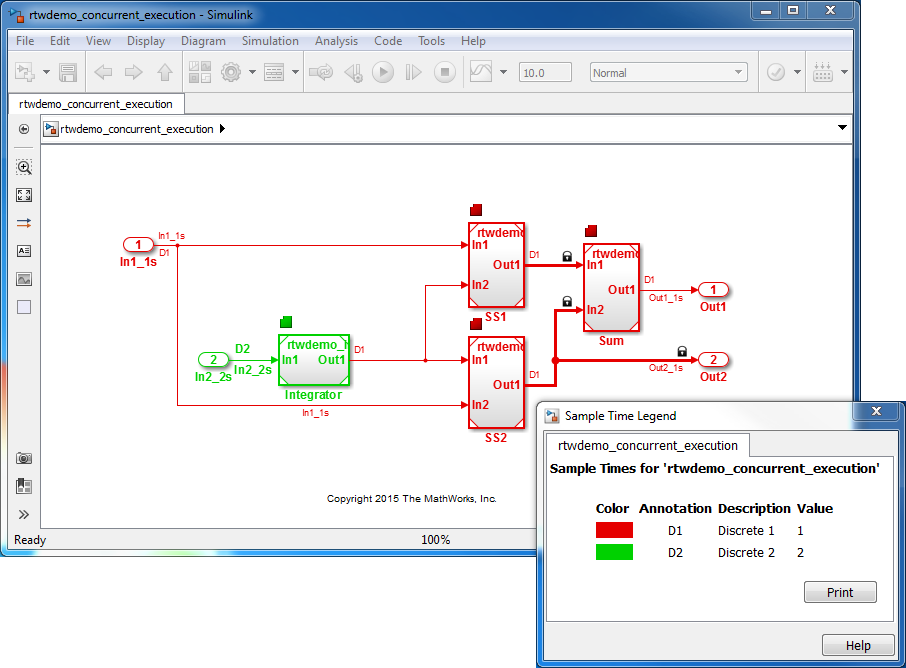The width and height of the screenshot is (906, 668).
Task: Open the Simulation Data Inspector icon
Action: [x=481, y=72]
